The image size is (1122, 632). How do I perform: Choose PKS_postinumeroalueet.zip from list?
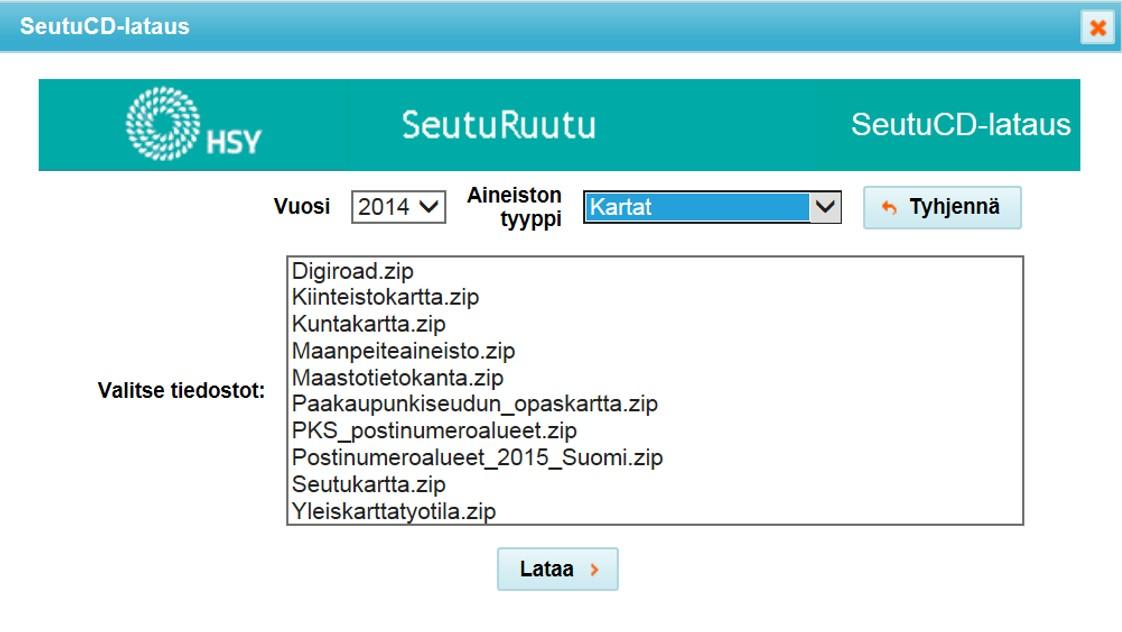tap(434, 431)
